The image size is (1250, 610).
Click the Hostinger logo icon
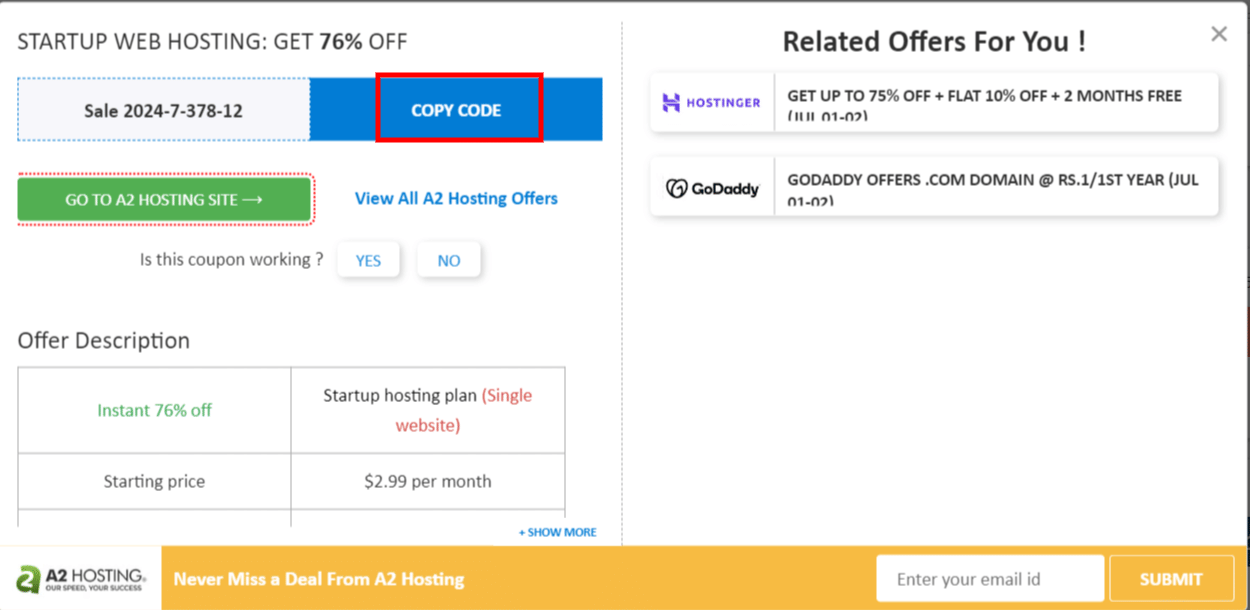coord(711,102)
